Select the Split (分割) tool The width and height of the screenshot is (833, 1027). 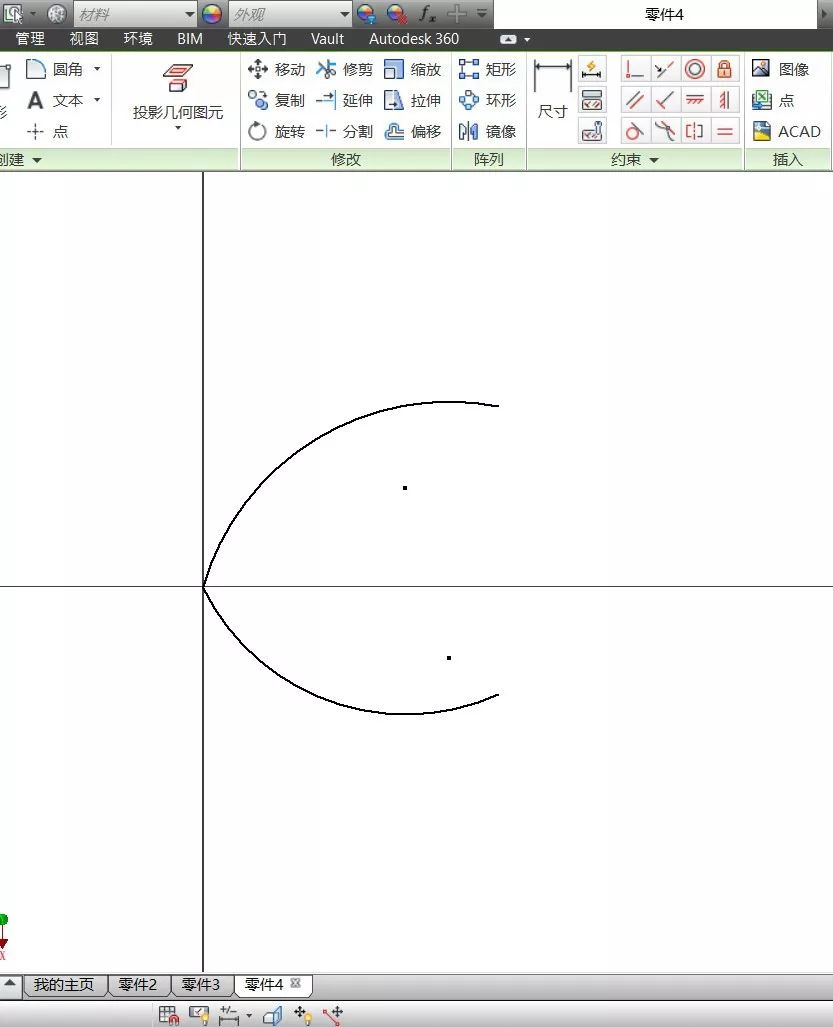pyautogui.click(x=344, y=132)
